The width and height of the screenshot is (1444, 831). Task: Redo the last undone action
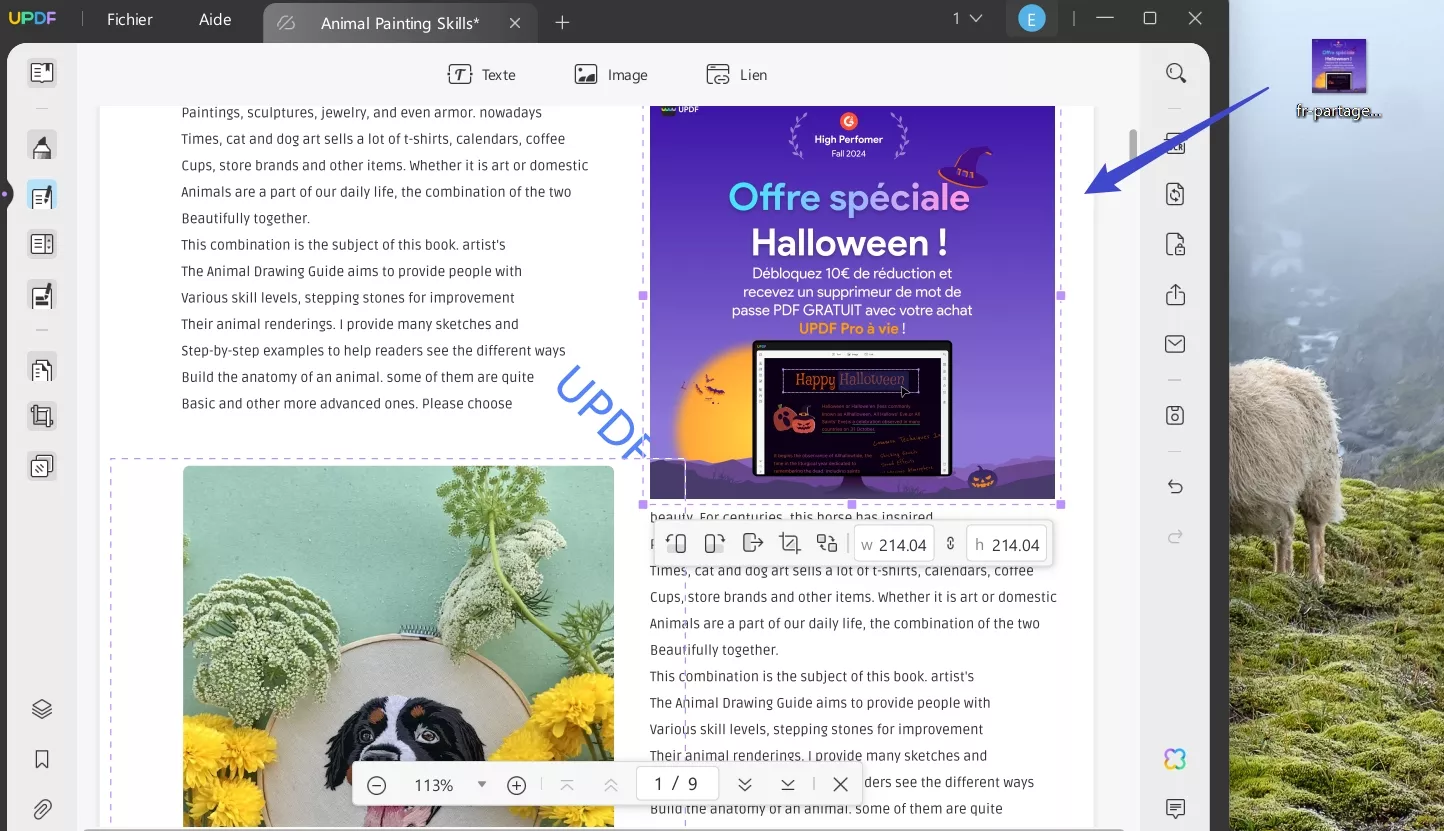click(1175, 538)
